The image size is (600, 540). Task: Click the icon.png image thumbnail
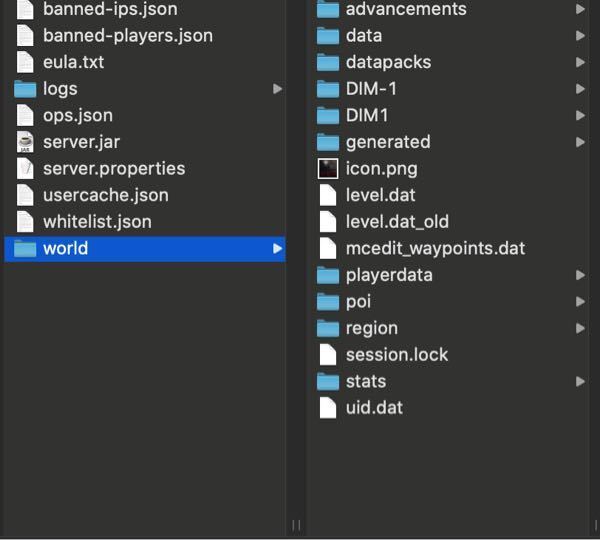point(328,168)
